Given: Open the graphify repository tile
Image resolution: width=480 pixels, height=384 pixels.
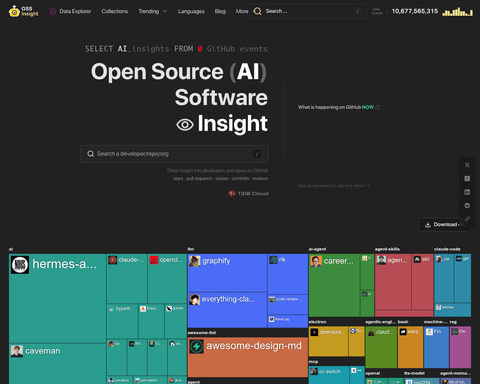Looking at the screenshot, I should pyautogui.click(x=227, y=273).
